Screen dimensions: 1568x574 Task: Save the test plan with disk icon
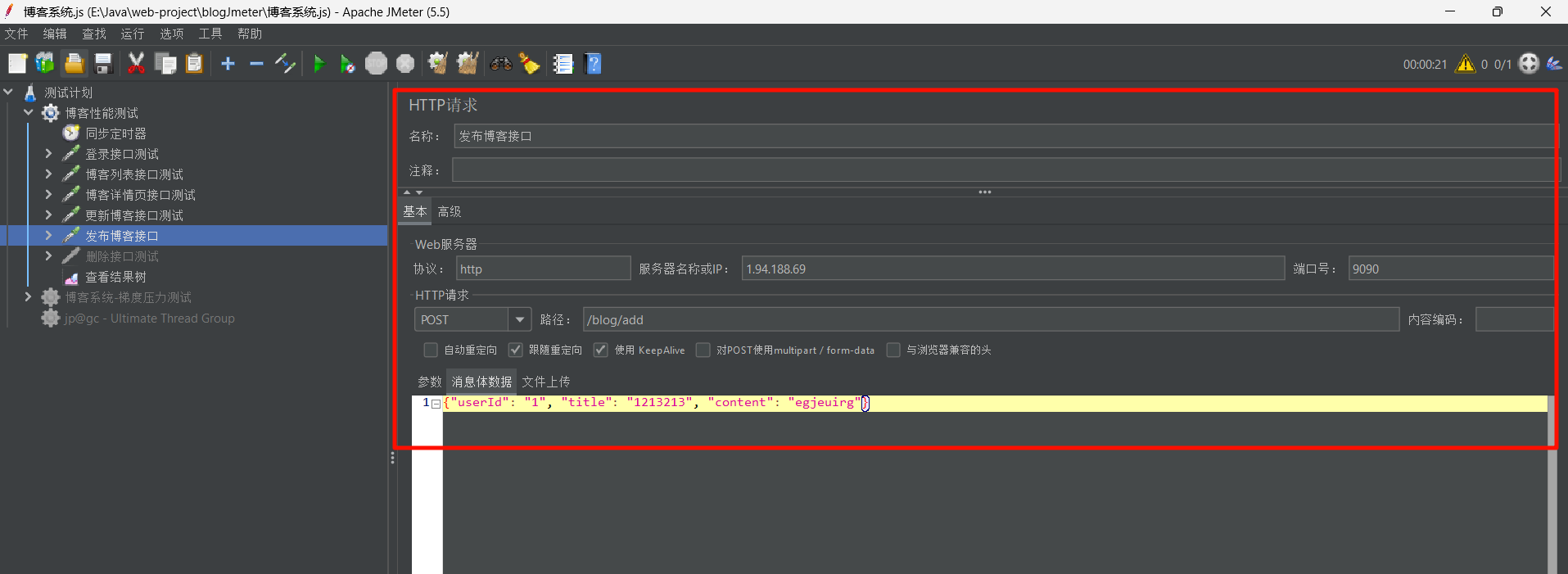(x=103, y=64)
